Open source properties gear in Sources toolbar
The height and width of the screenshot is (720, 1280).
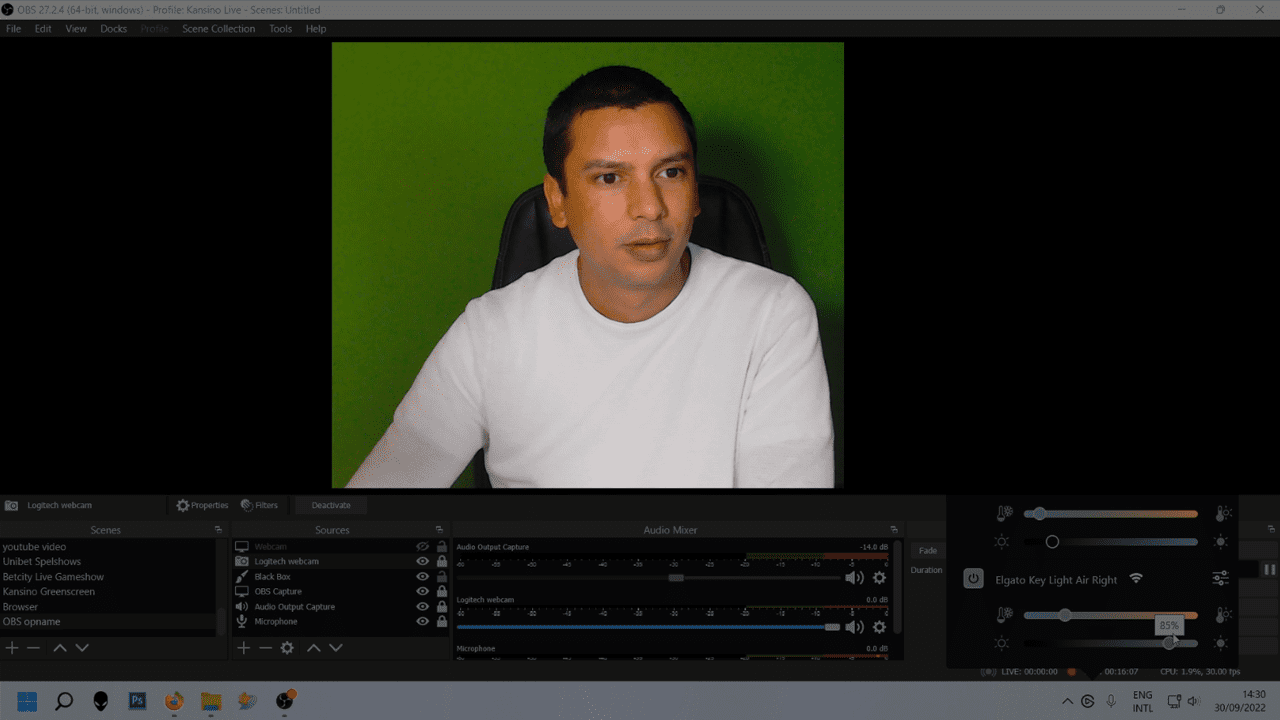click(287, 648)
